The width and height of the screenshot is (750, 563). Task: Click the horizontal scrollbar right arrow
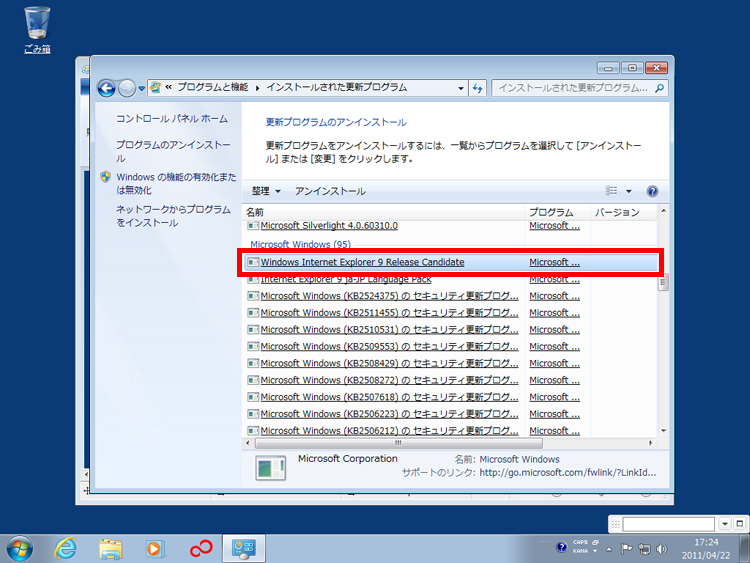[x=651, y=443]
